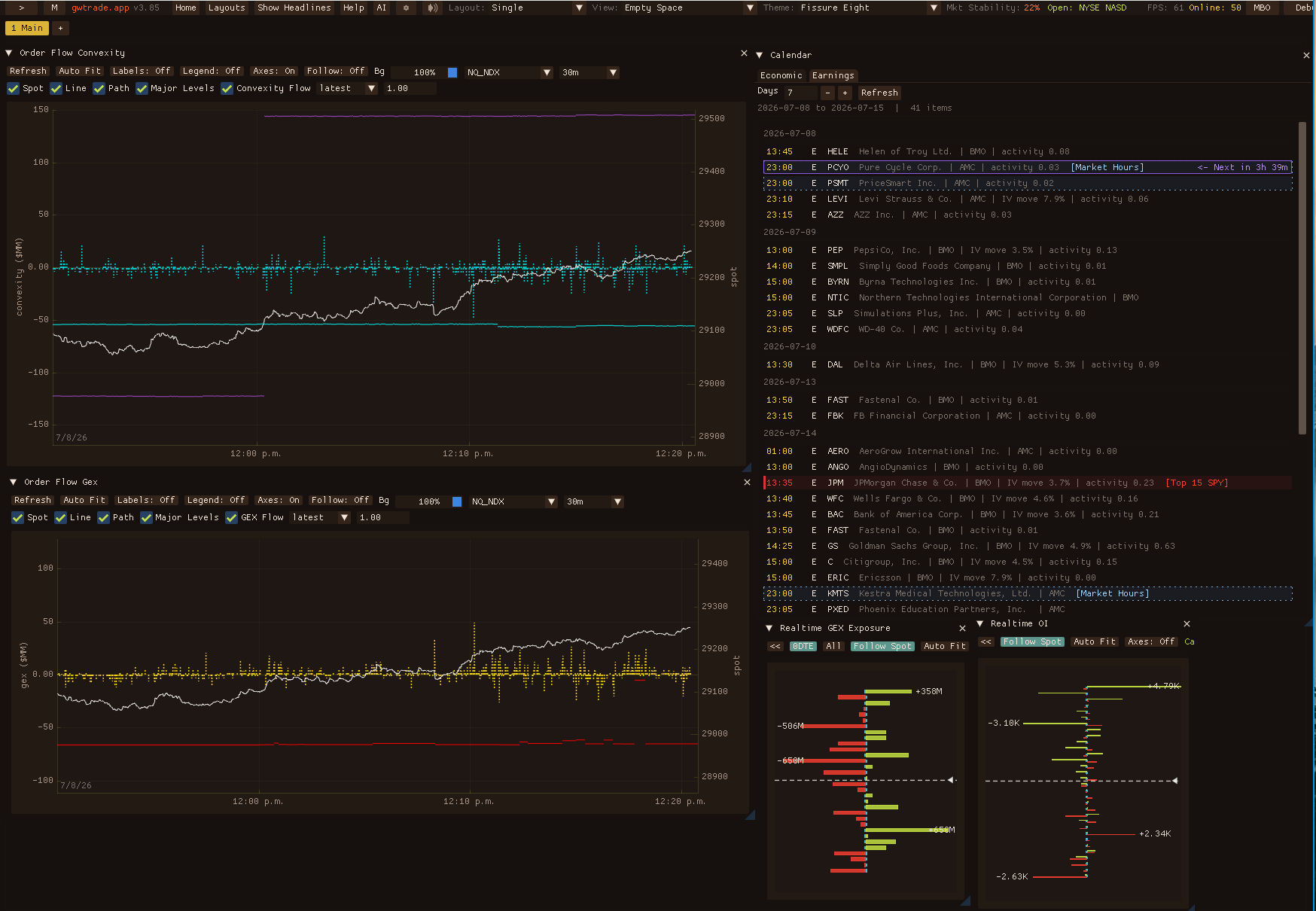This screenshot has height=911, width=1316.
Task: Click << button in Realtime OI panel
Action: tap(985, 641)
